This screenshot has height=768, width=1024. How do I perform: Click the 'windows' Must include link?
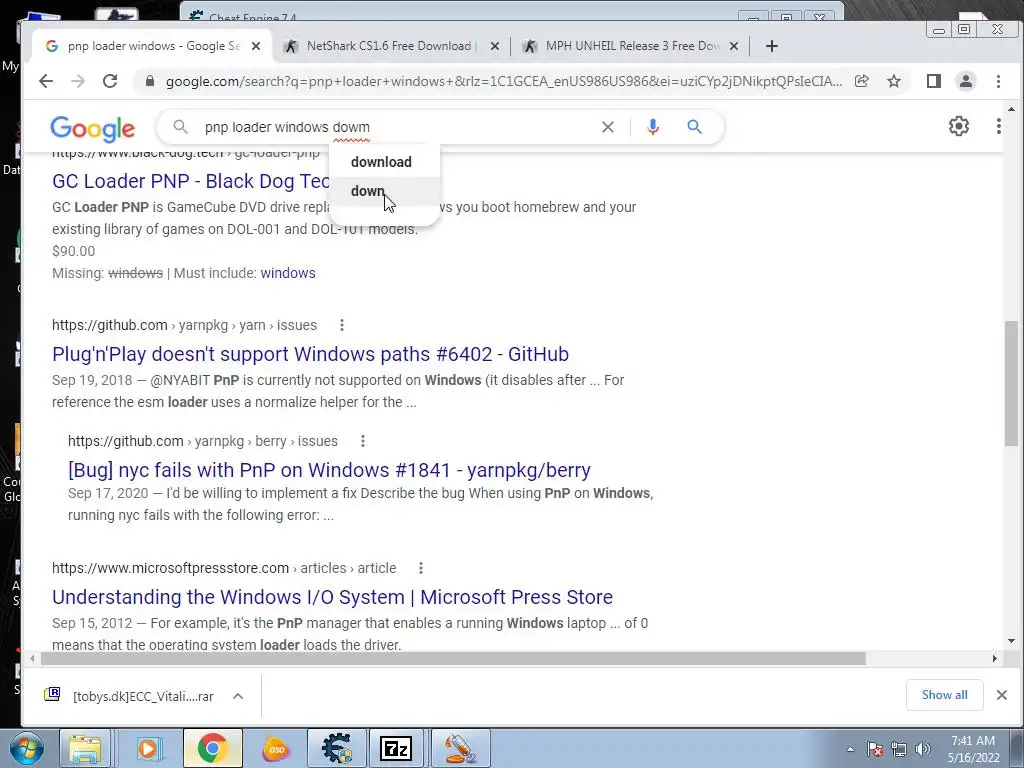(x=288, y=273)
